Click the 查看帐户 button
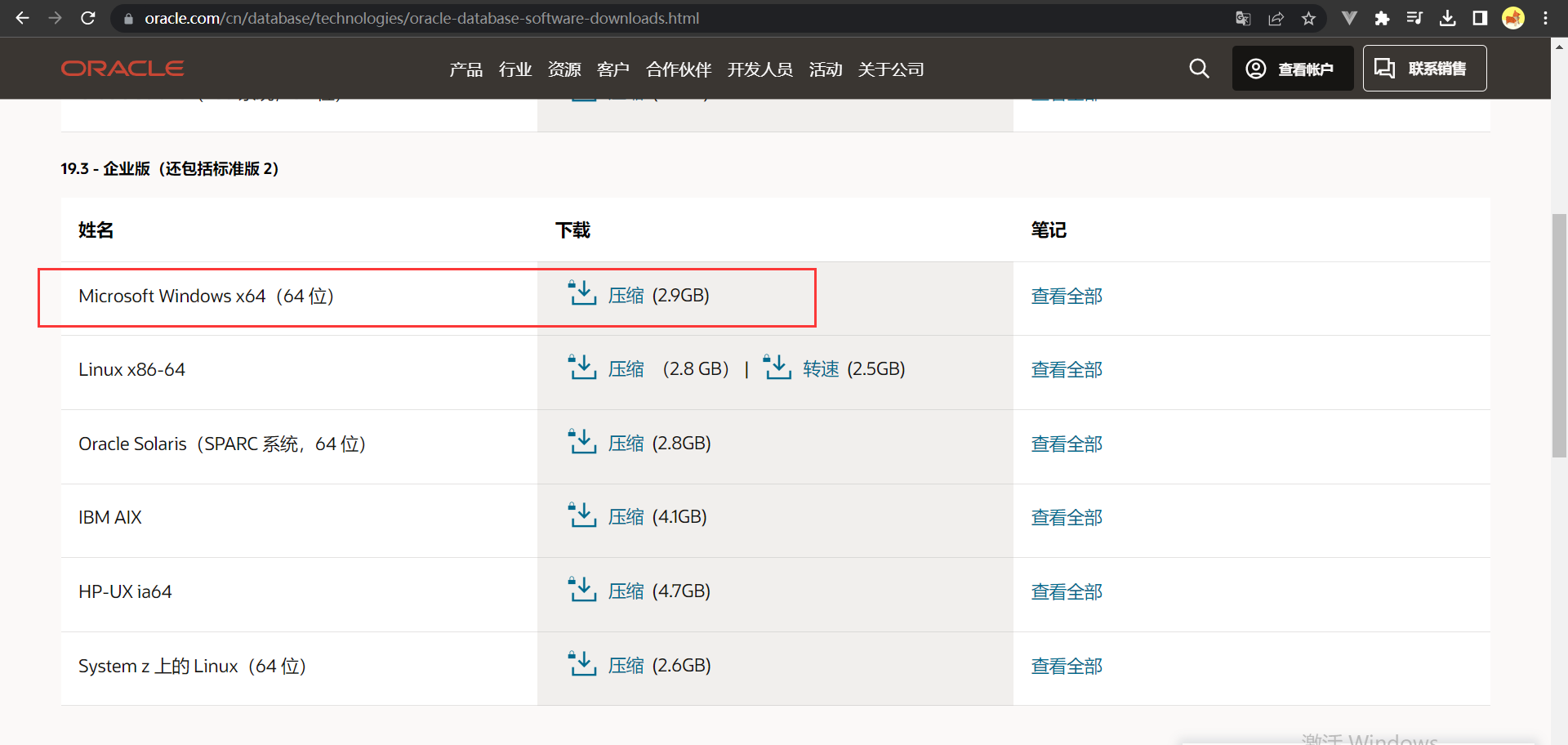The height and width of the screenshot is (745, 1568). 1292,69
